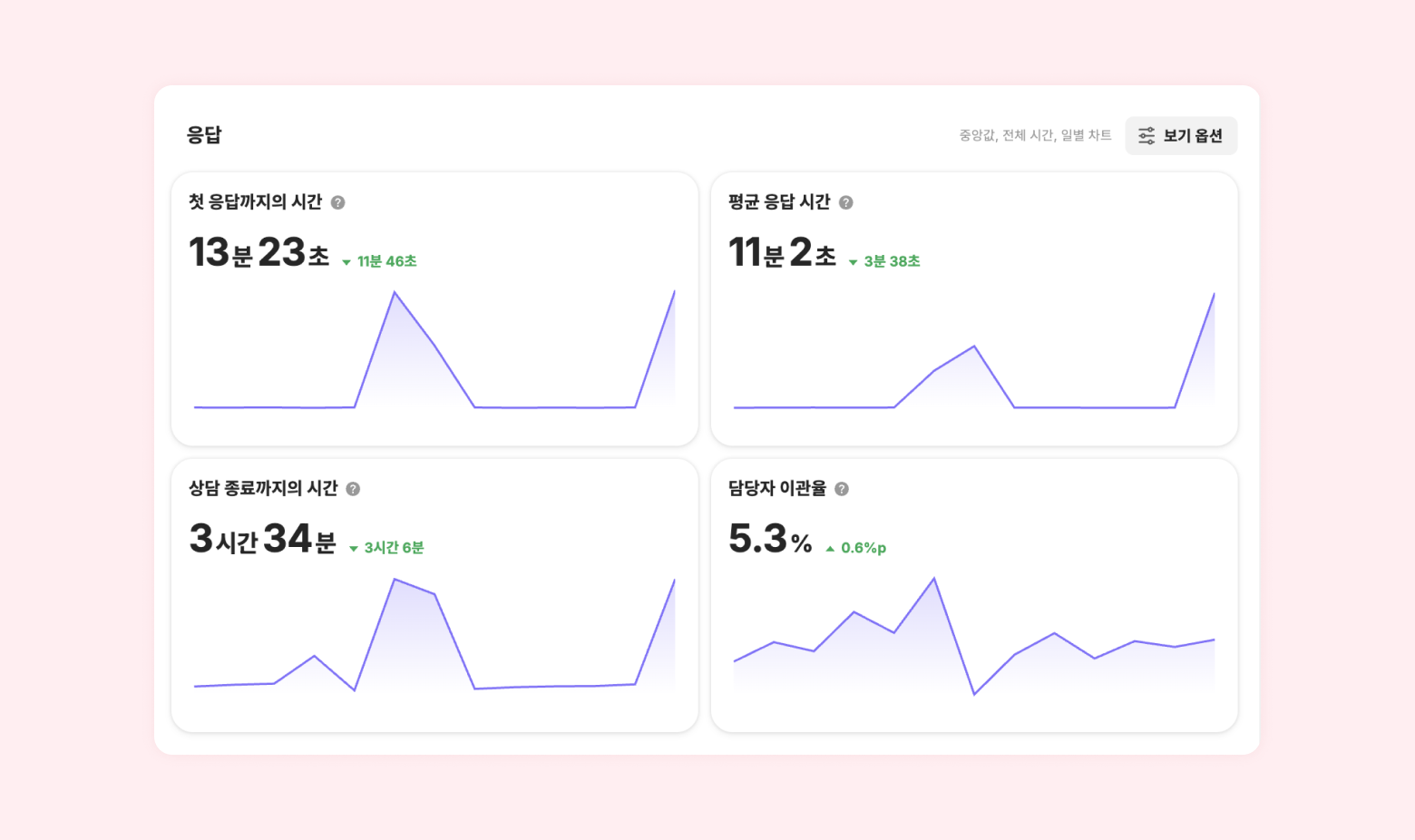Click the 담당자 이관율 line chart
This screenshot has width=1415, height=840.
pyautogui.click(x=974, y=636)
